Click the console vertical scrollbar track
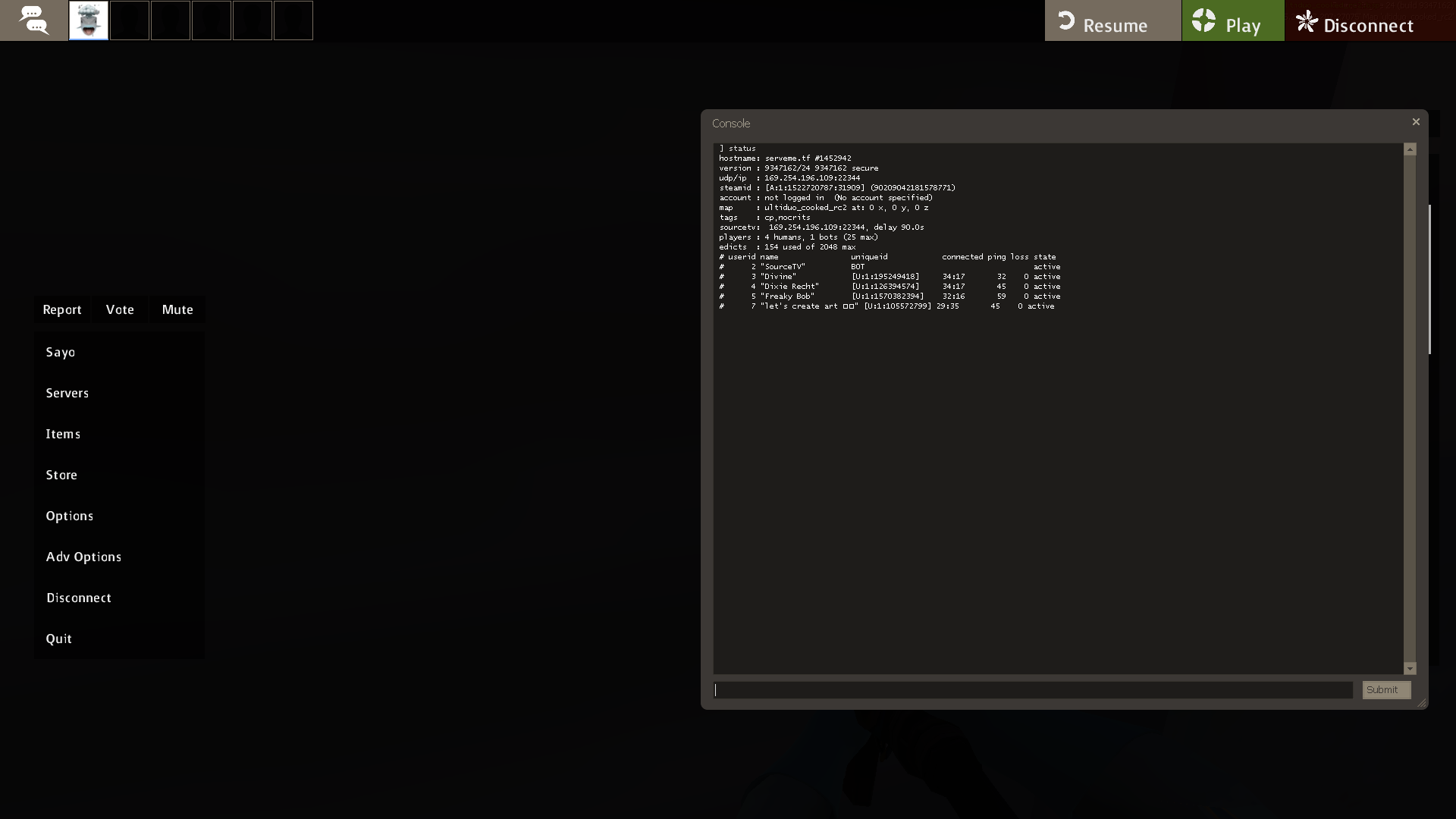Screen dimensions: 1456x819 point(1410,409)
